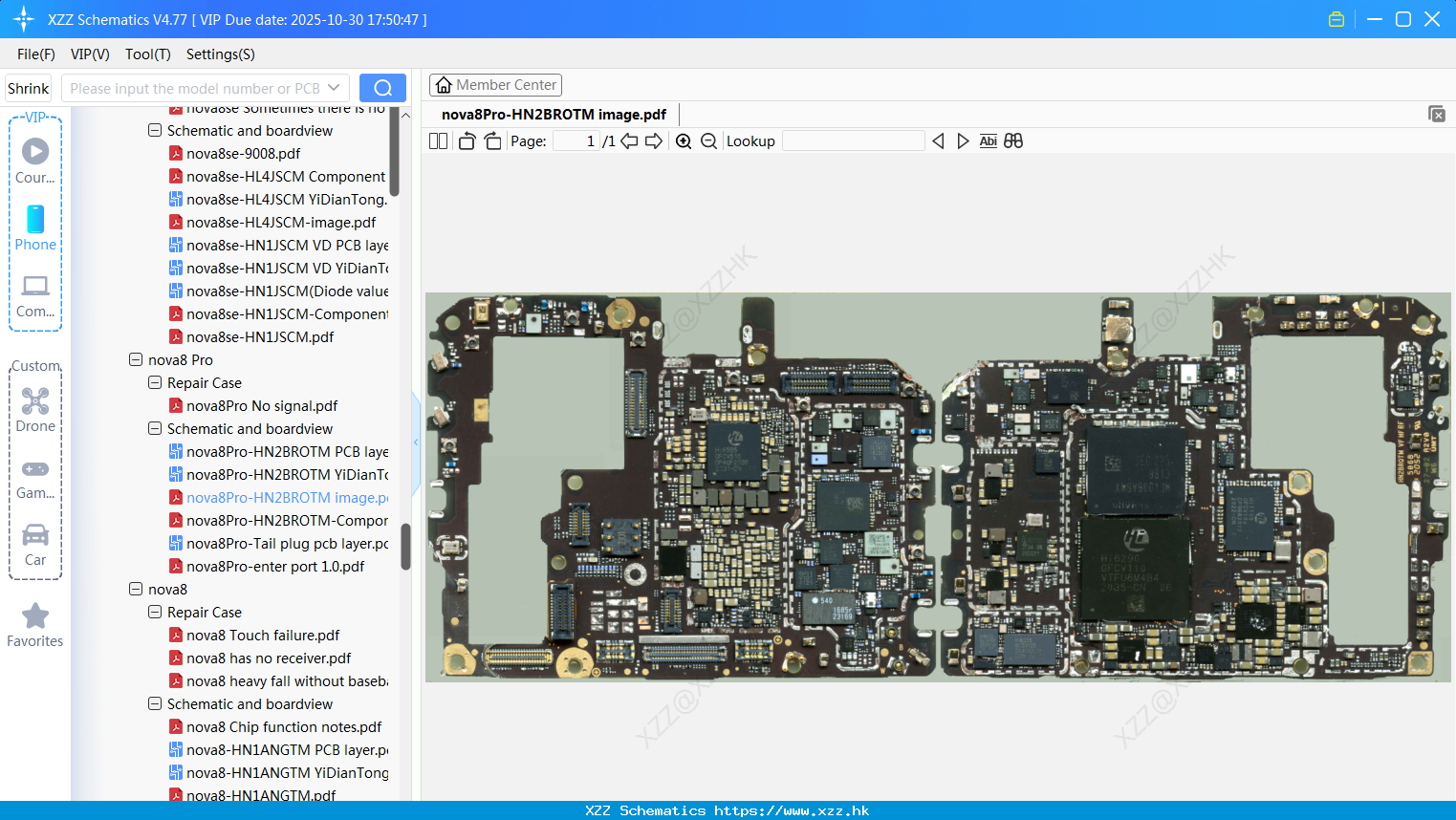Zoom in on the PDF
Image resolution: width=1456 pixels, height=820 pixels.
pyautogui.click(x=684, y=141)
